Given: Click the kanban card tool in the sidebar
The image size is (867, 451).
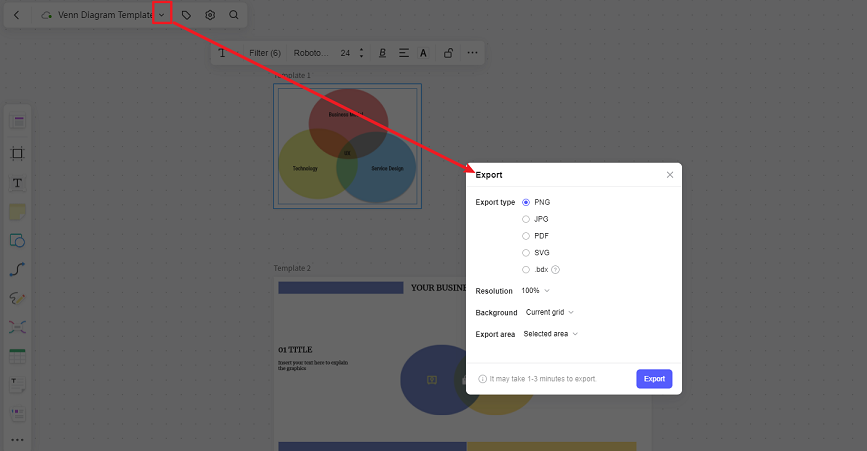Looking at the screenshot, I should 17,413.
